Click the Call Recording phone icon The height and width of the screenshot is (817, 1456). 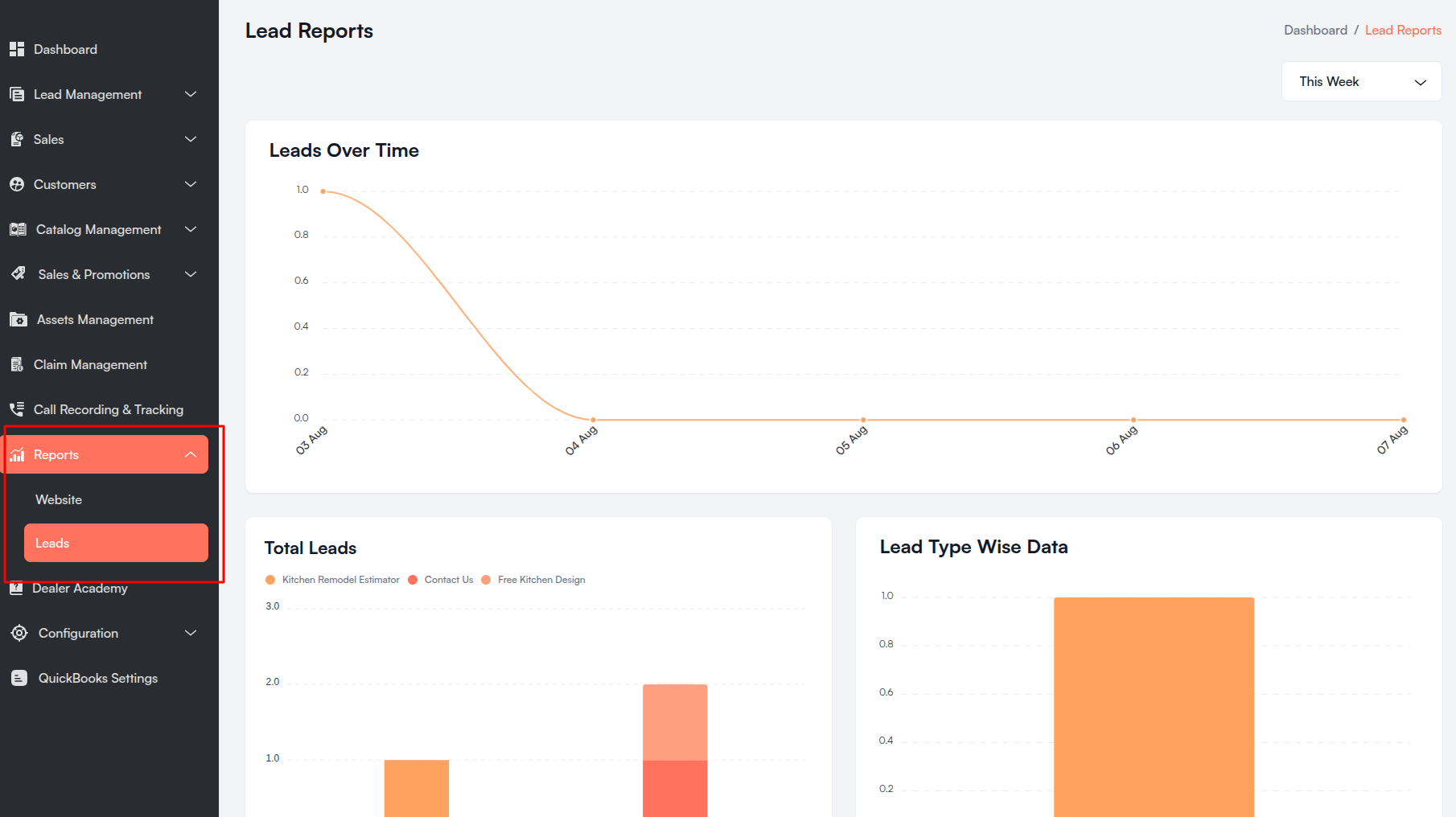coord(17,409)
